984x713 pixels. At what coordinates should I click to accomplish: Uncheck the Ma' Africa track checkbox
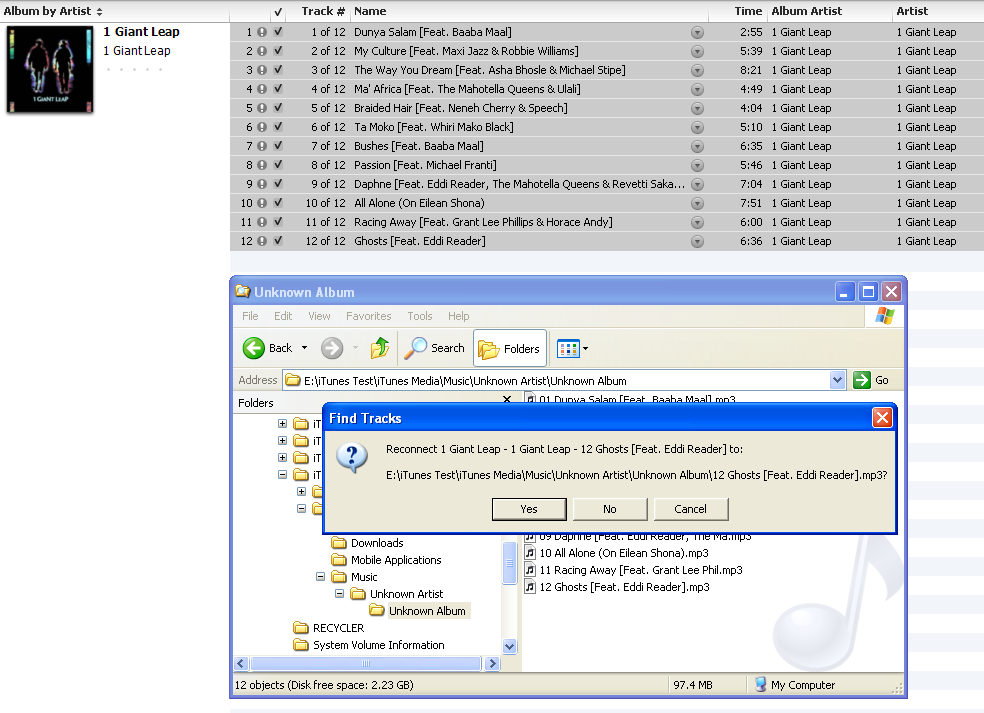point(278,89)
